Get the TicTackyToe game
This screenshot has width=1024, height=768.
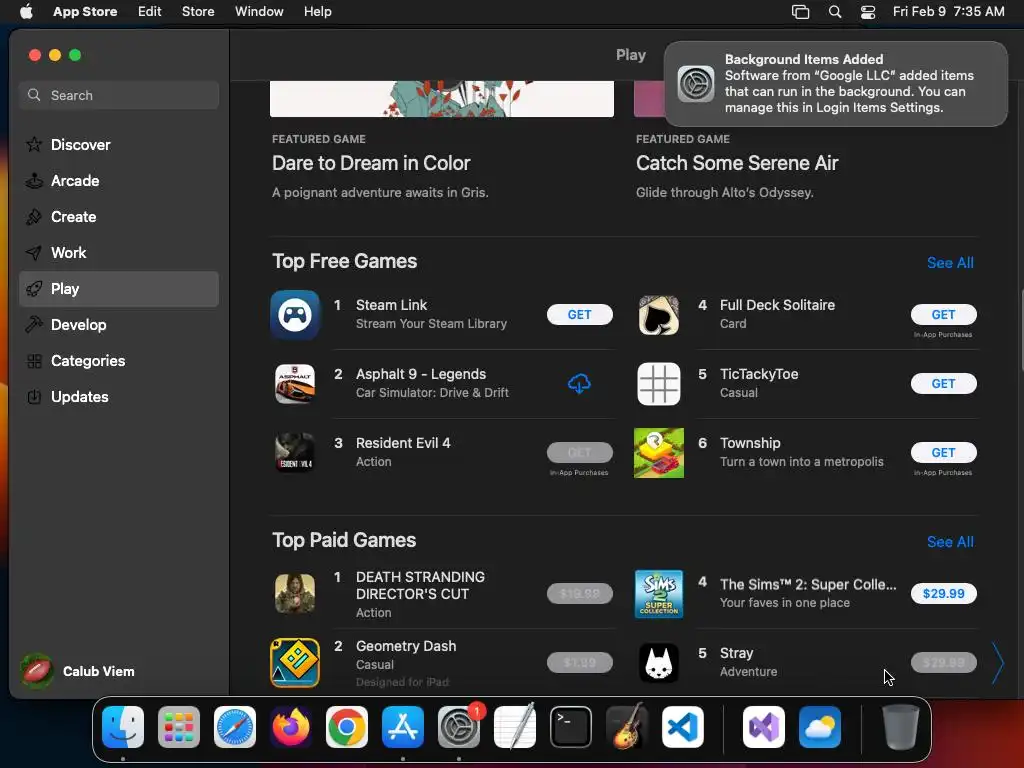pos(943,384)
